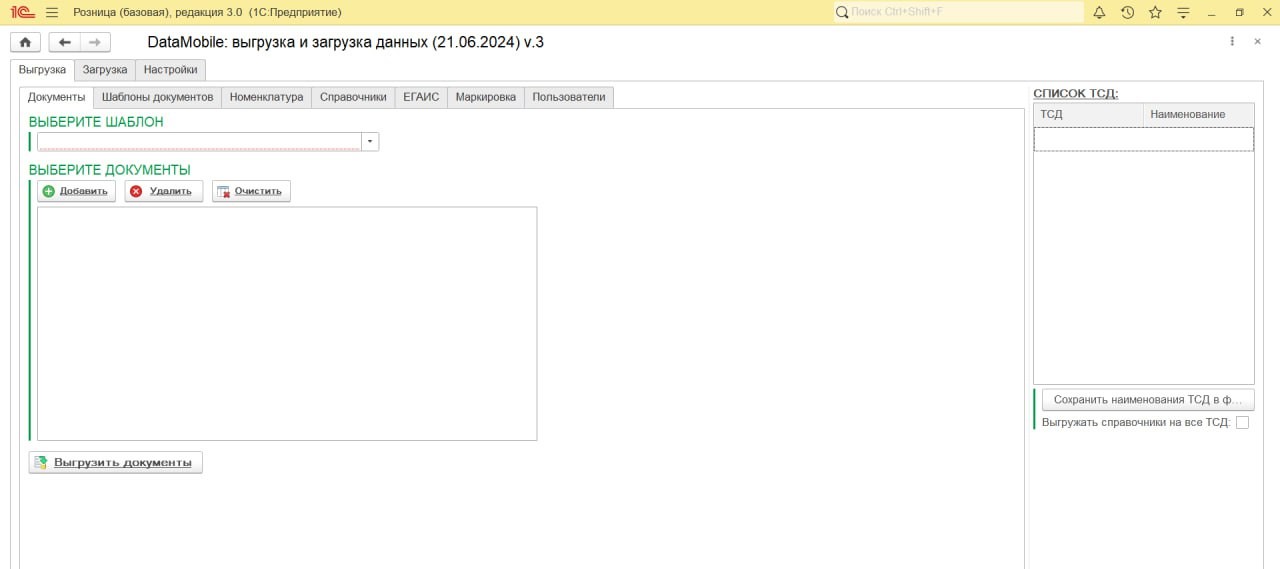Select the ЕГАИС tab
This screenshot has height=569, width=1280.
tap(421, 97)
